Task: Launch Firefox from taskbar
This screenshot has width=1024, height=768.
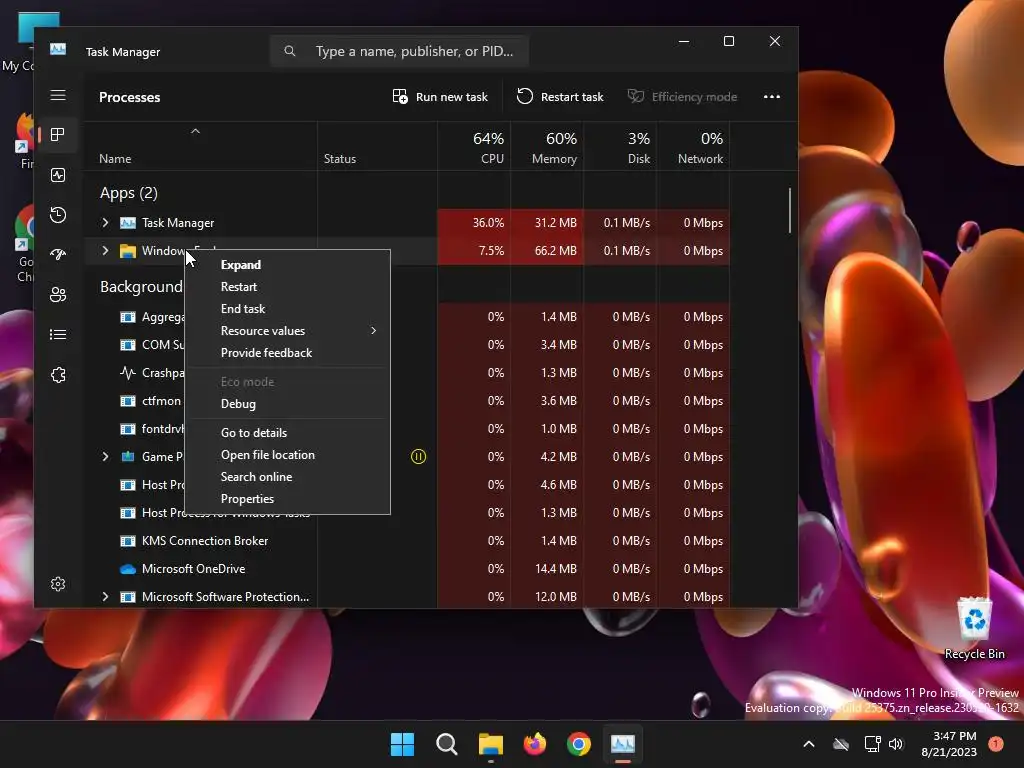Action: pyautogui.click(x=535, y=744)
